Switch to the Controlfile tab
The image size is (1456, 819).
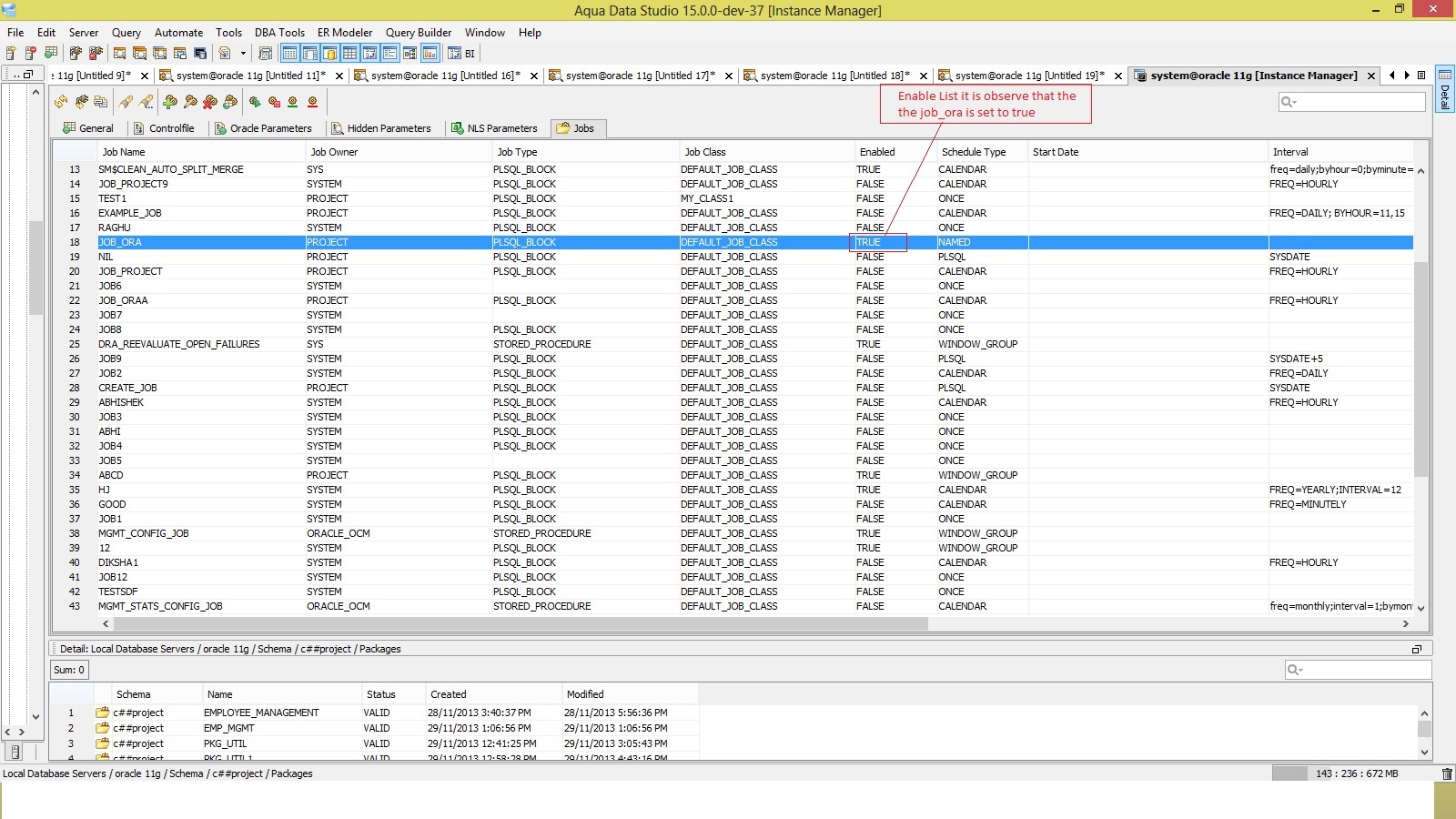tap(164, 128)
